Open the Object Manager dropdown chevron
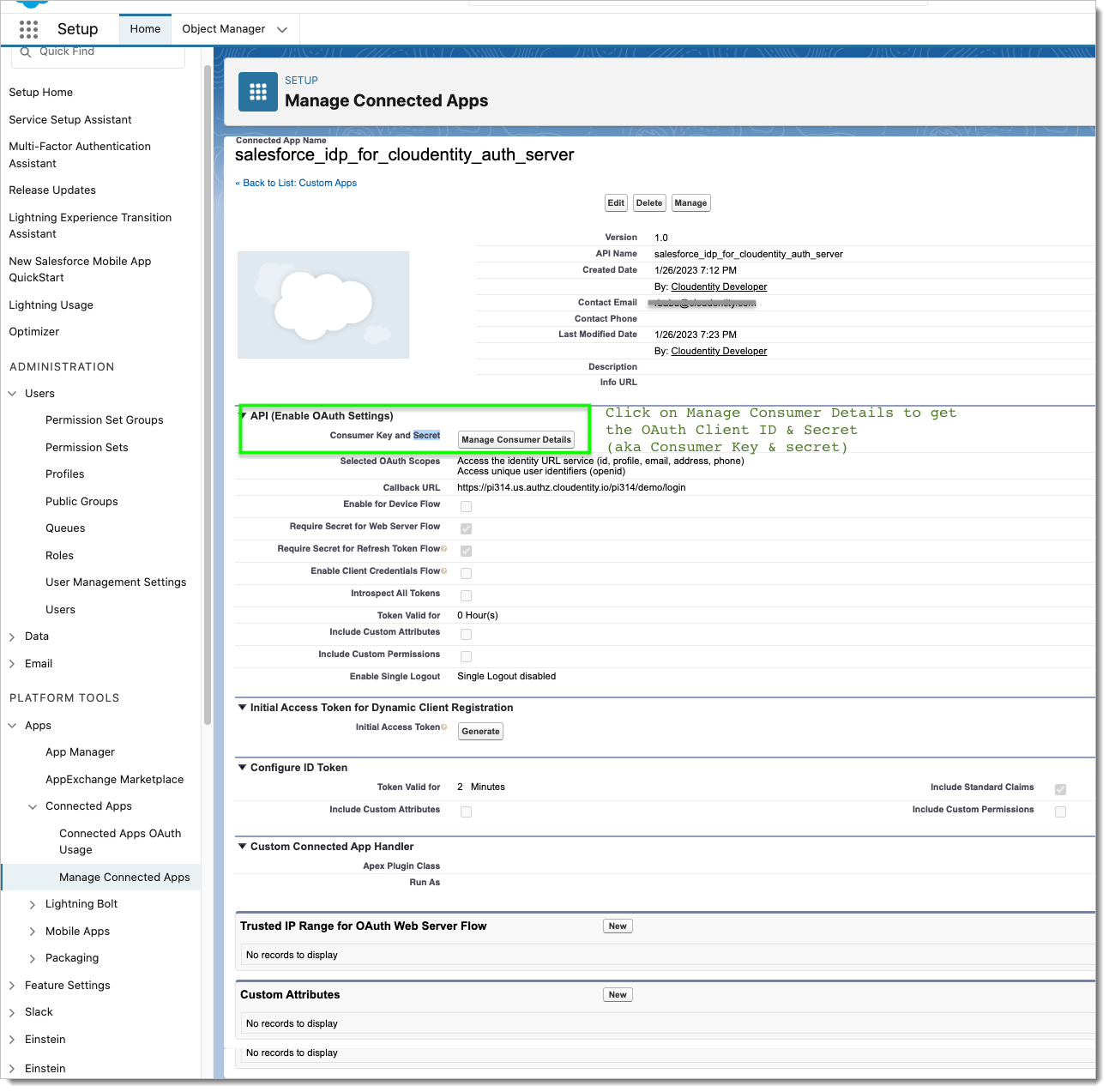Image resolution: width=1109 pixels, height=1092 pixels. (x=282, y=30)
